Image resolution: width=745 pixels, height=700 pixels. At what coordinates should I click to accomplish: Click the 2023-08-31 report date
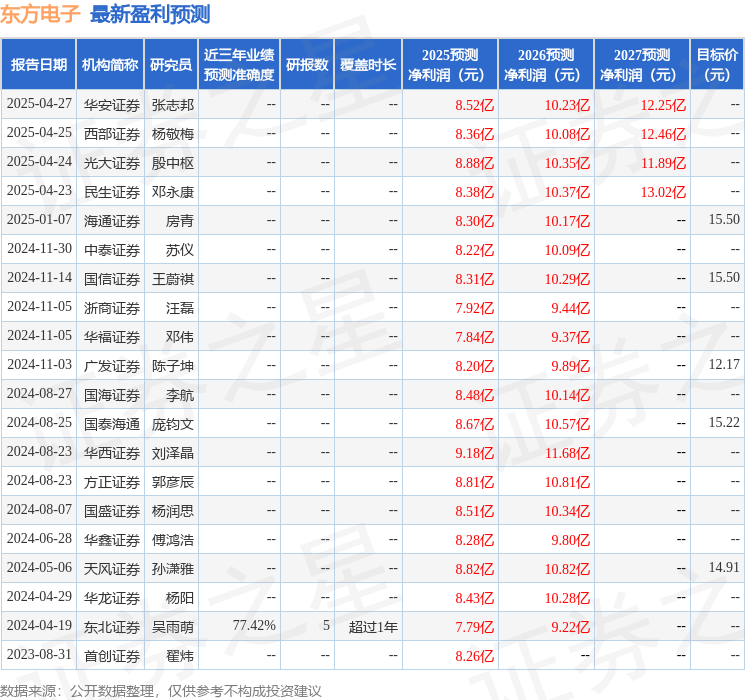point(39,655)
